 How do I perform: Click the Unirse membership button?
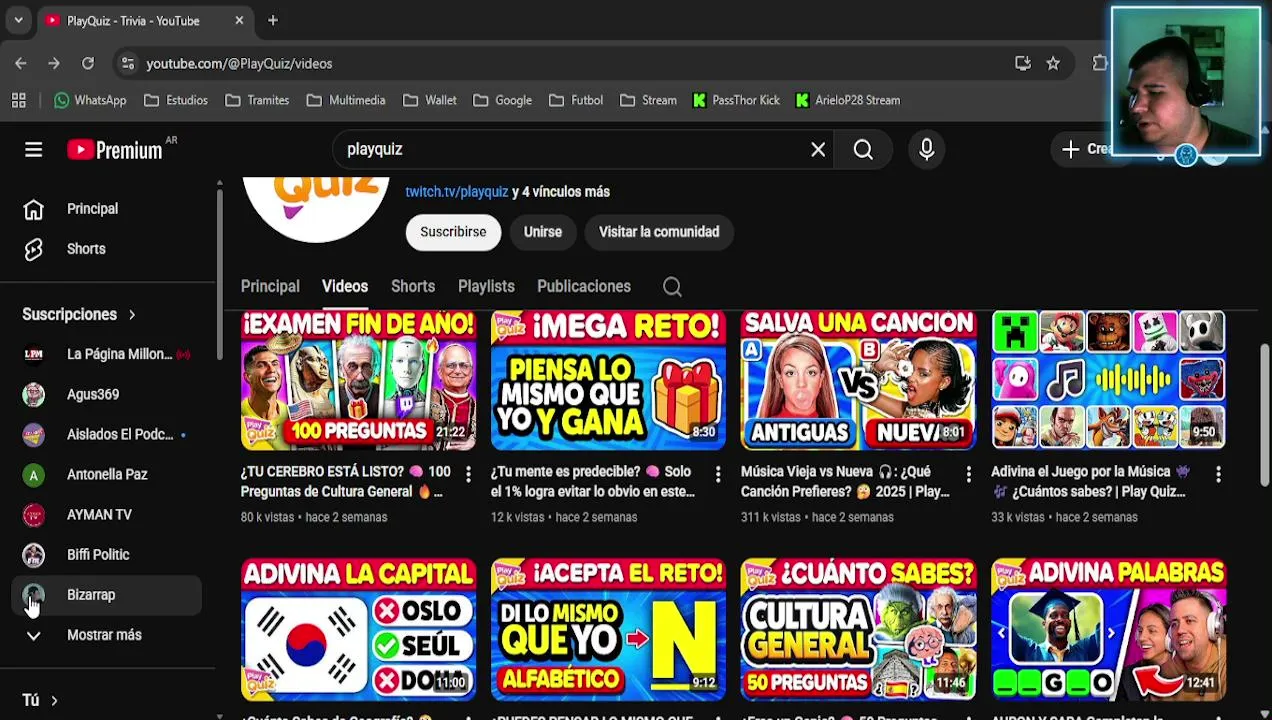tap(543, 232)
